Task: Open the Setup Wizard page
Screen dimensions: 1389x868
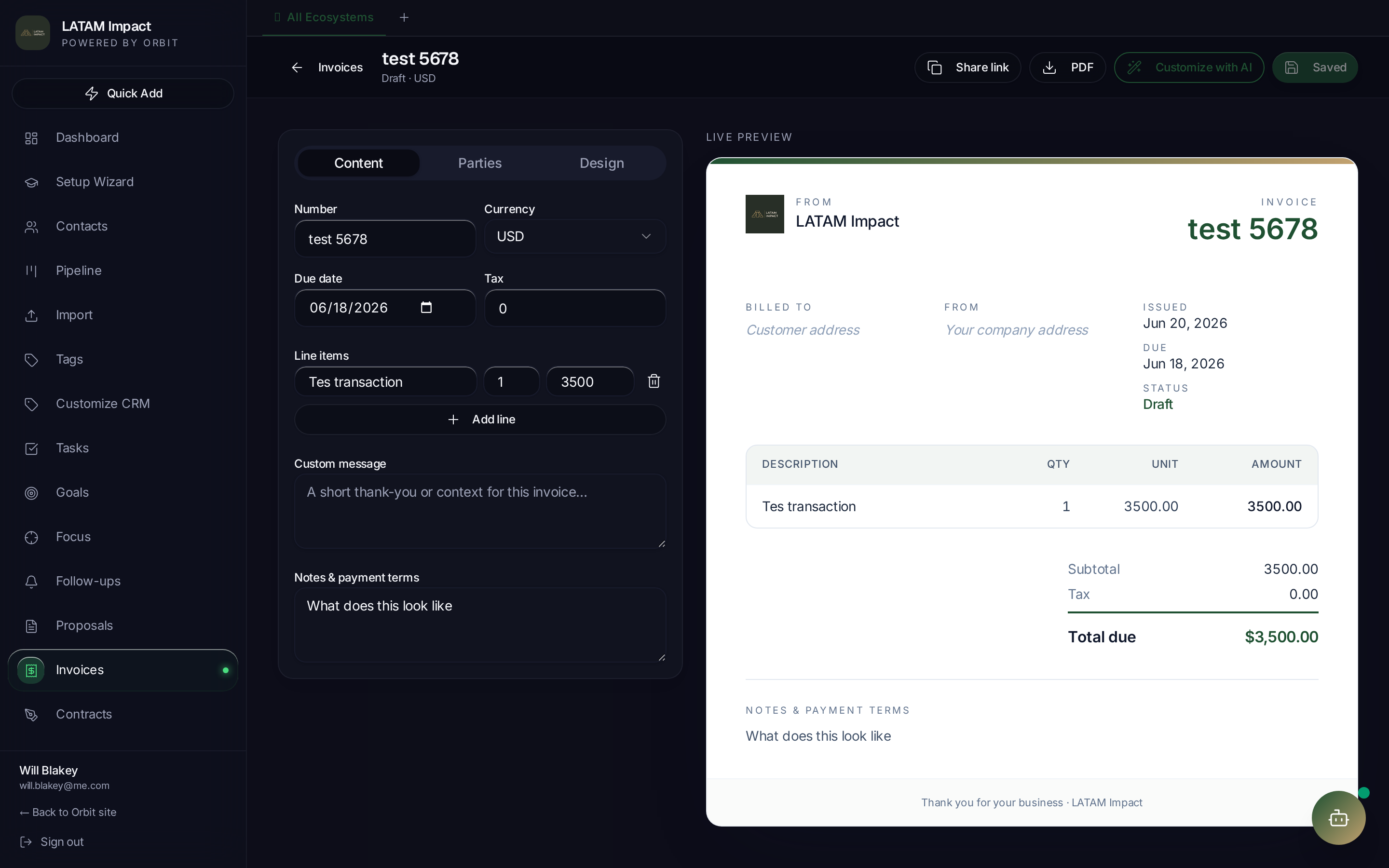Action: coord(123,182)
